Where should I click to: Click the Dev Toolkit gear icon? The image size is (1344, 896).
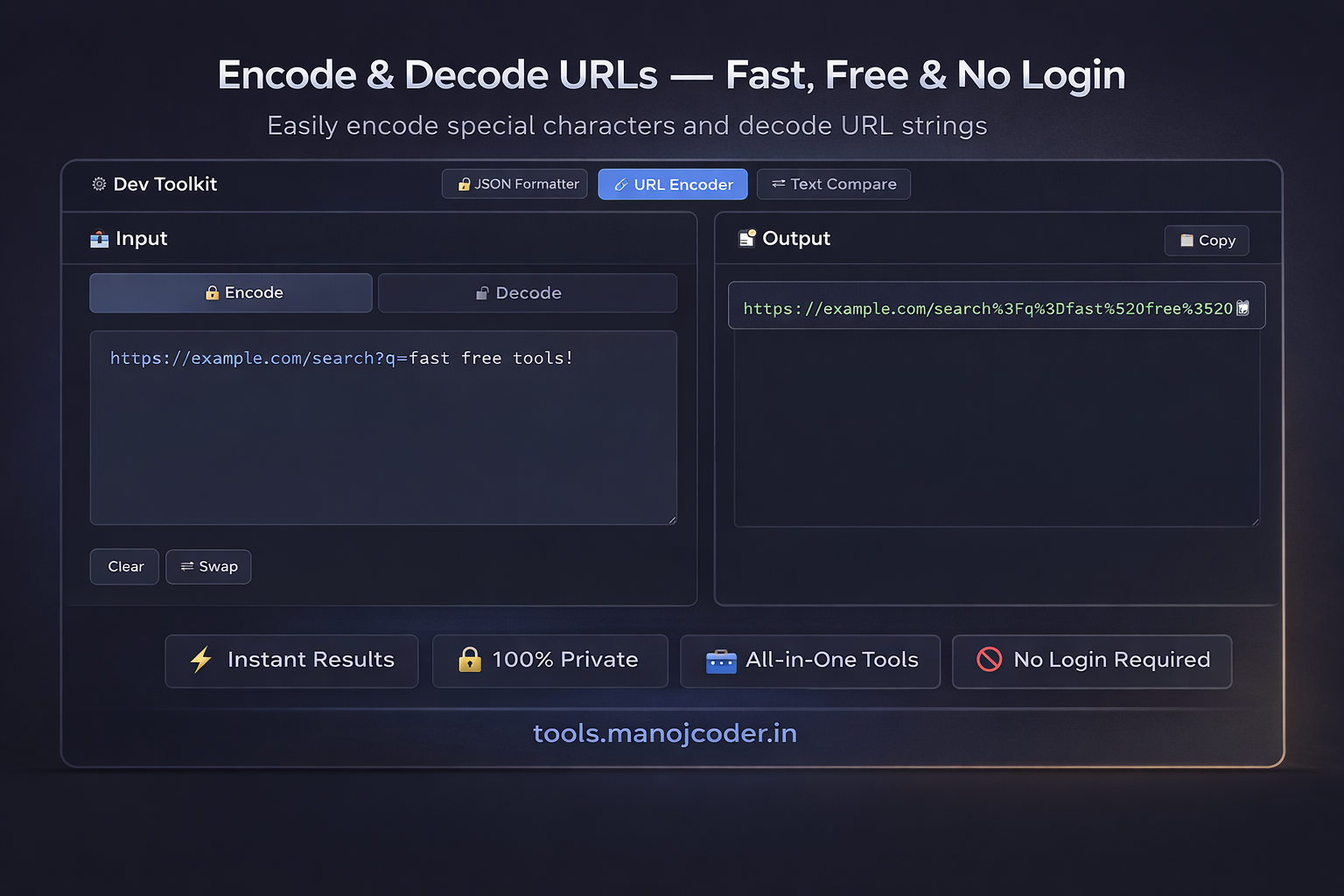coord(98,184)
